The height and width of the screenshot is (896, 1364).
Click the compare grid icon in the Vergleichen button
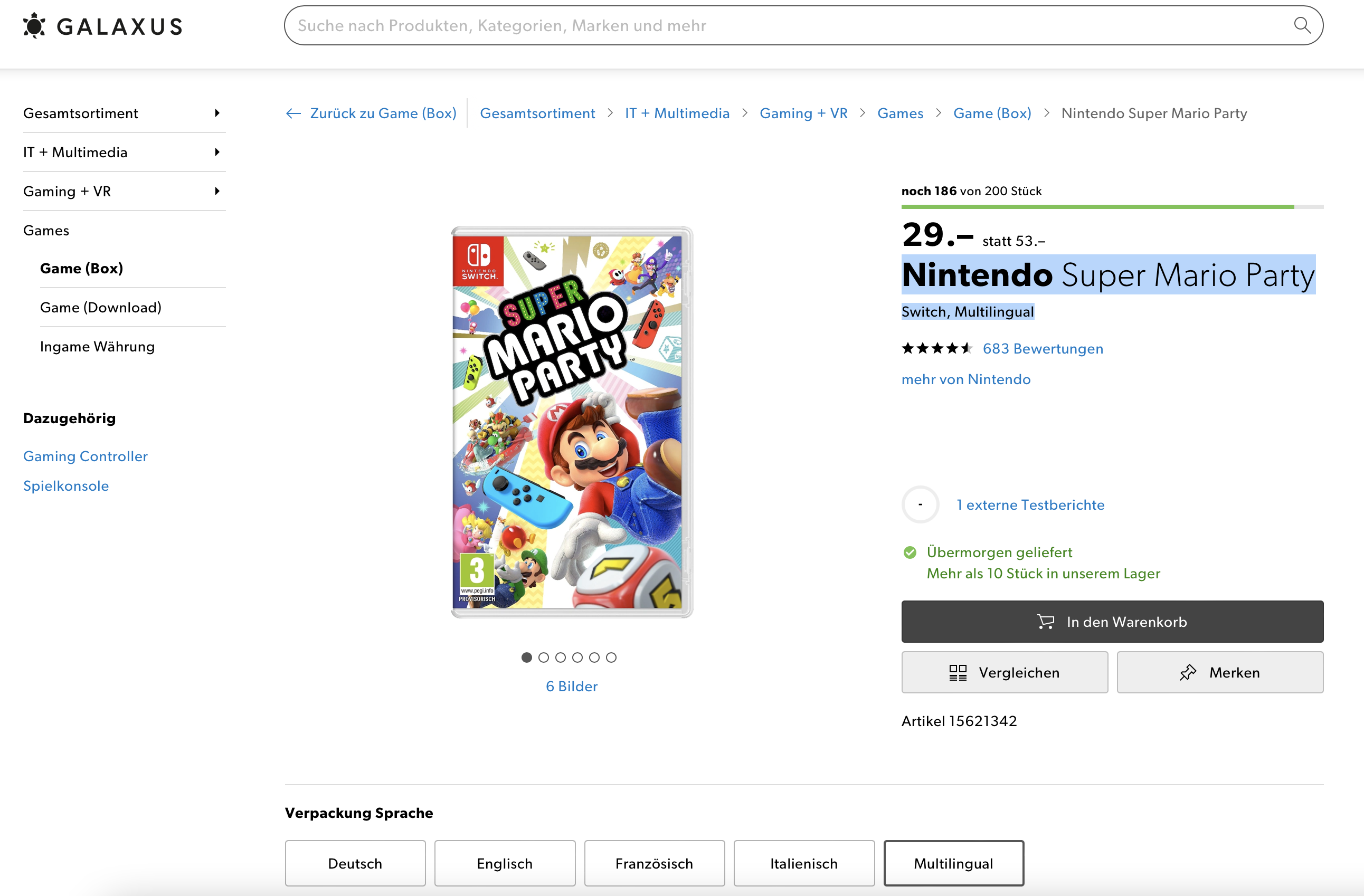coord(958,673)
